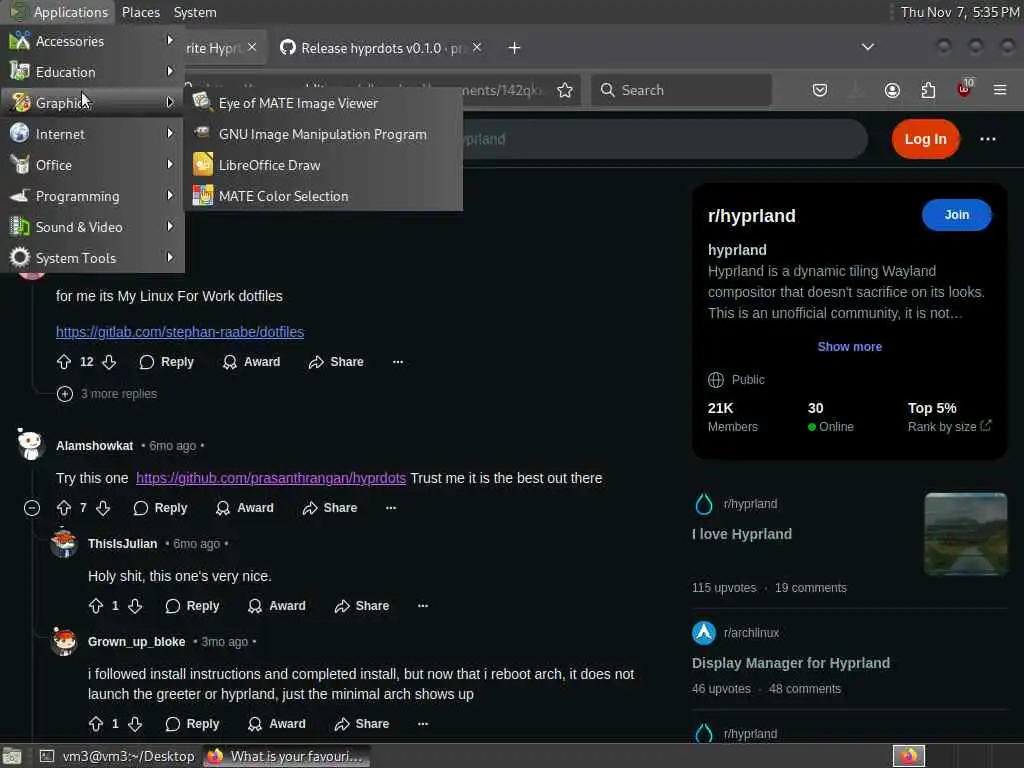This screenshot has width=1024, height=768.
Task: Open the uBlock Origin extension icon
Action: coord(965,89)
